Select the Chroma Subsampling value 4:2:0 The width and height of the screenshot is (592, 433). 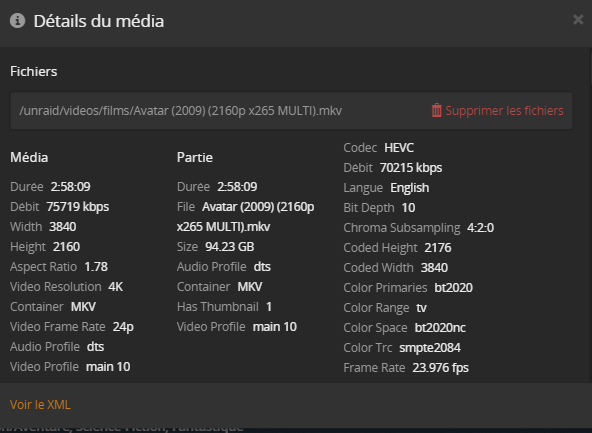(x=481, y=228)
